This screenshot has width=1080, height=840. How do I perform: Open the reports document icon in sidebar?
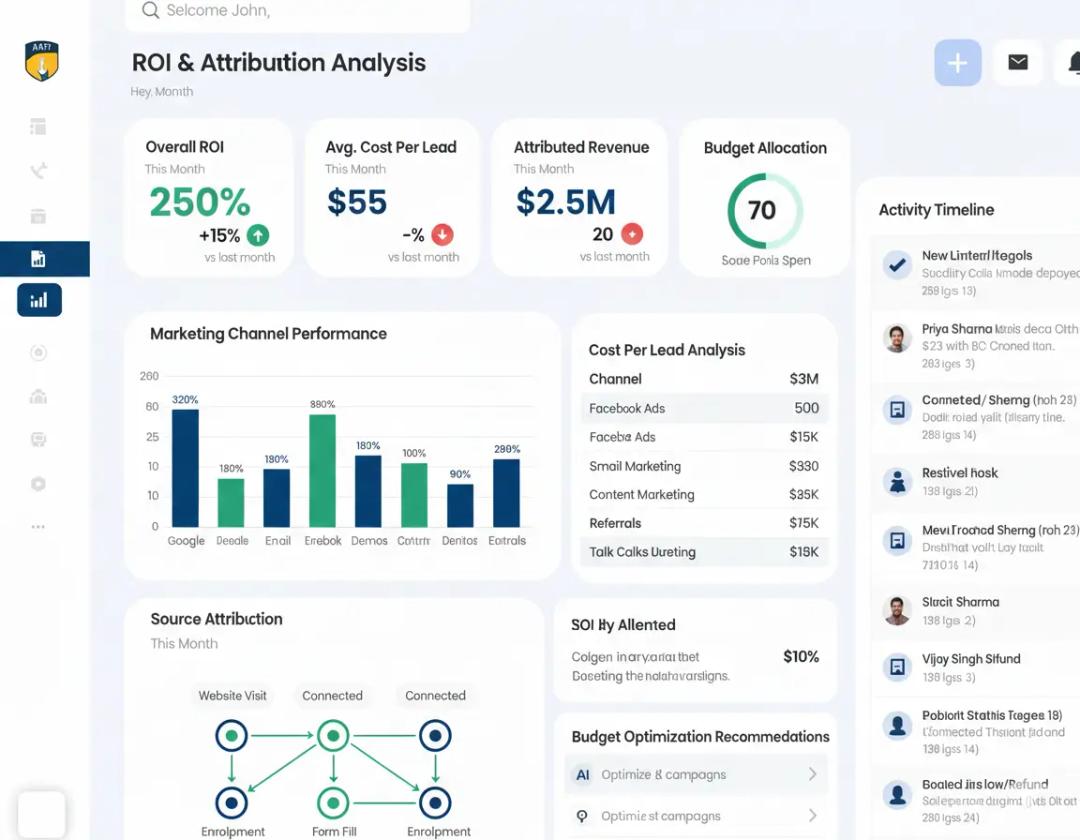pos(38,258)
